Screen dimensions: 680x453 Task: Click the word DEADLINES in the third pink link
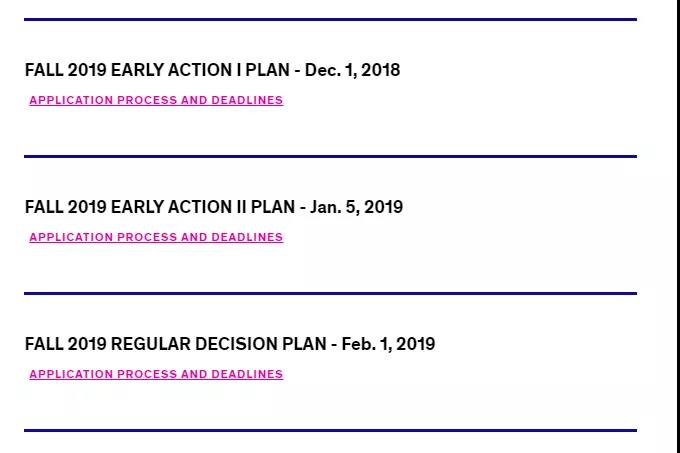247,374
